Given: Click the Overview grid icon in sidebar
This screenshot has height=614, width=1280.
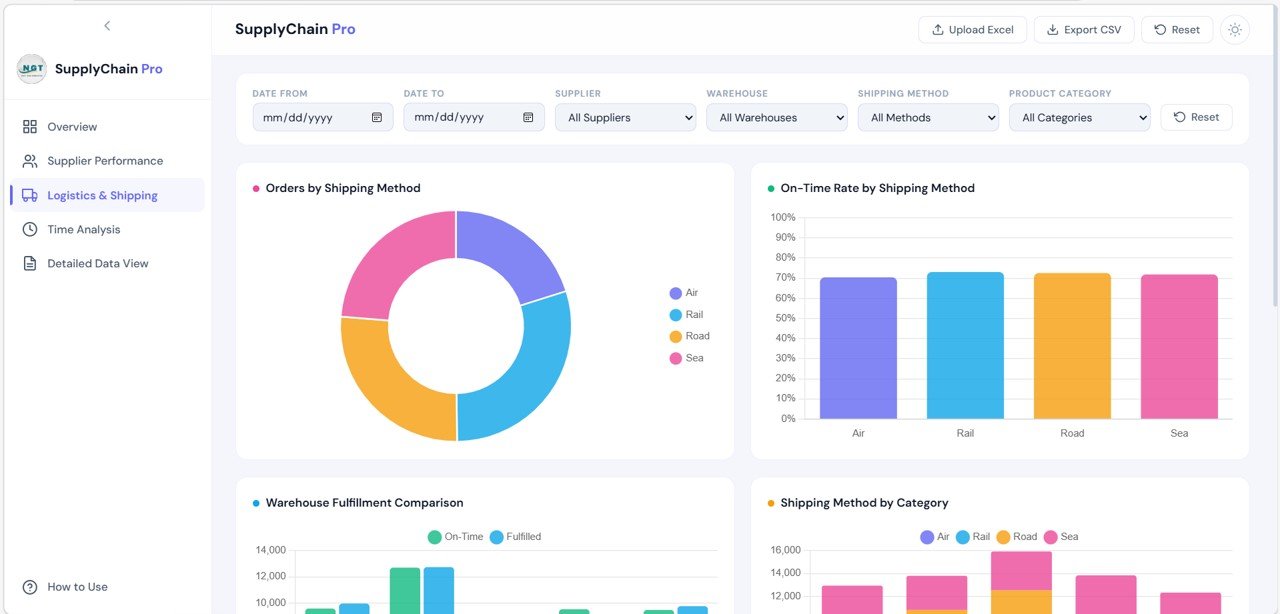Looking at the screenshot, I should [30, 127].
